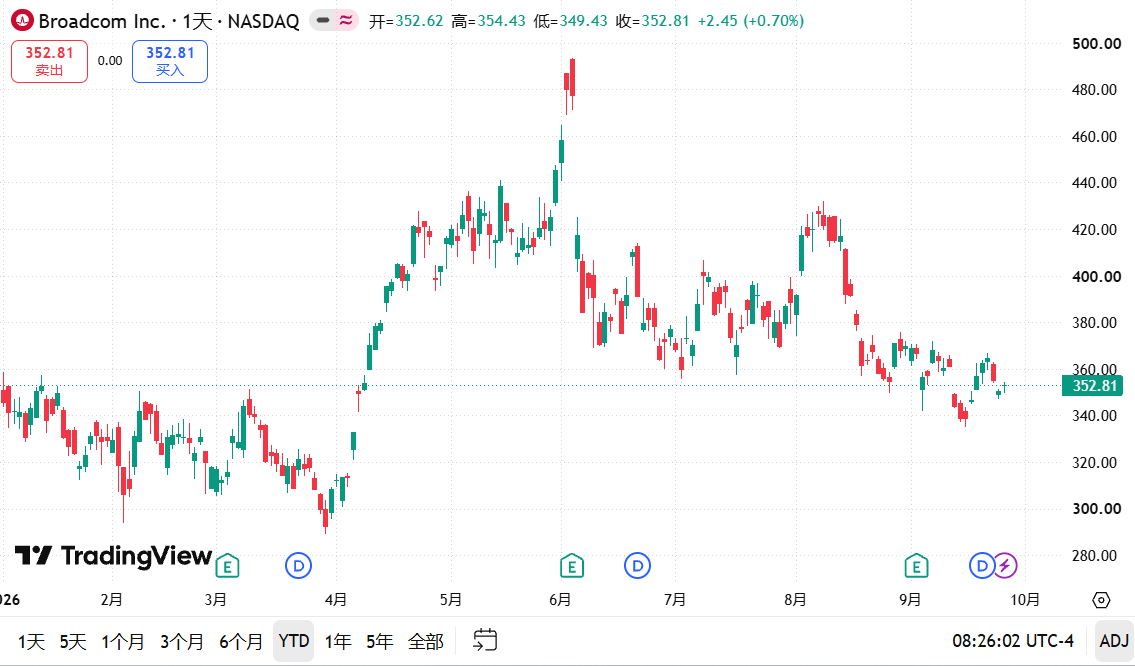Click the 420.00 price axis label
Viewport: 1135px width, 666px height.
tap(1094, 229)
